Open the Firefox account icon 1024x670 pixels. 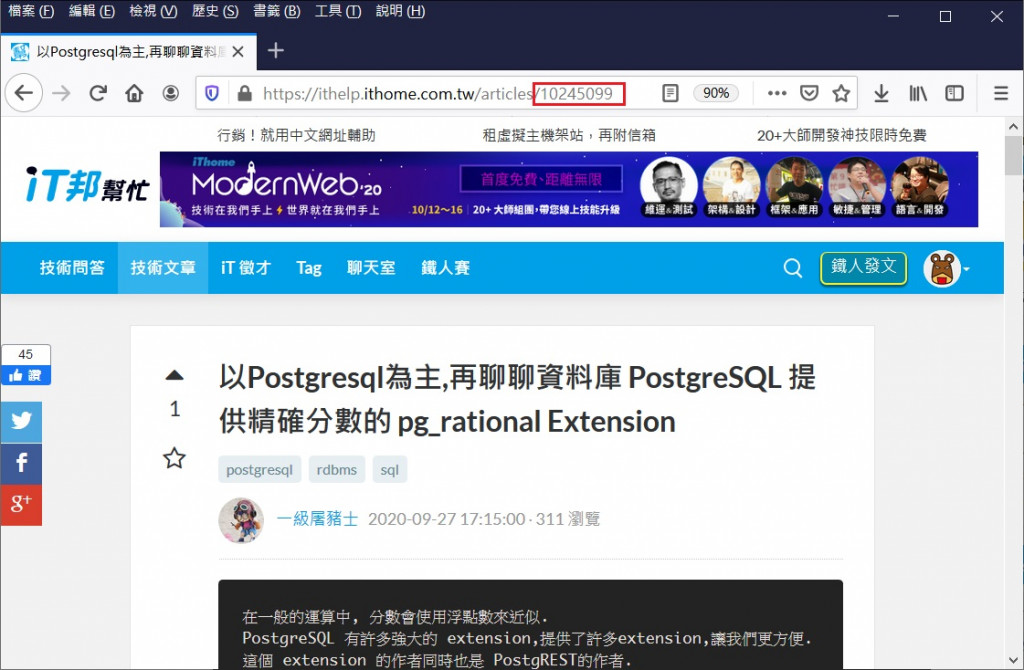(x=170, y=93)
